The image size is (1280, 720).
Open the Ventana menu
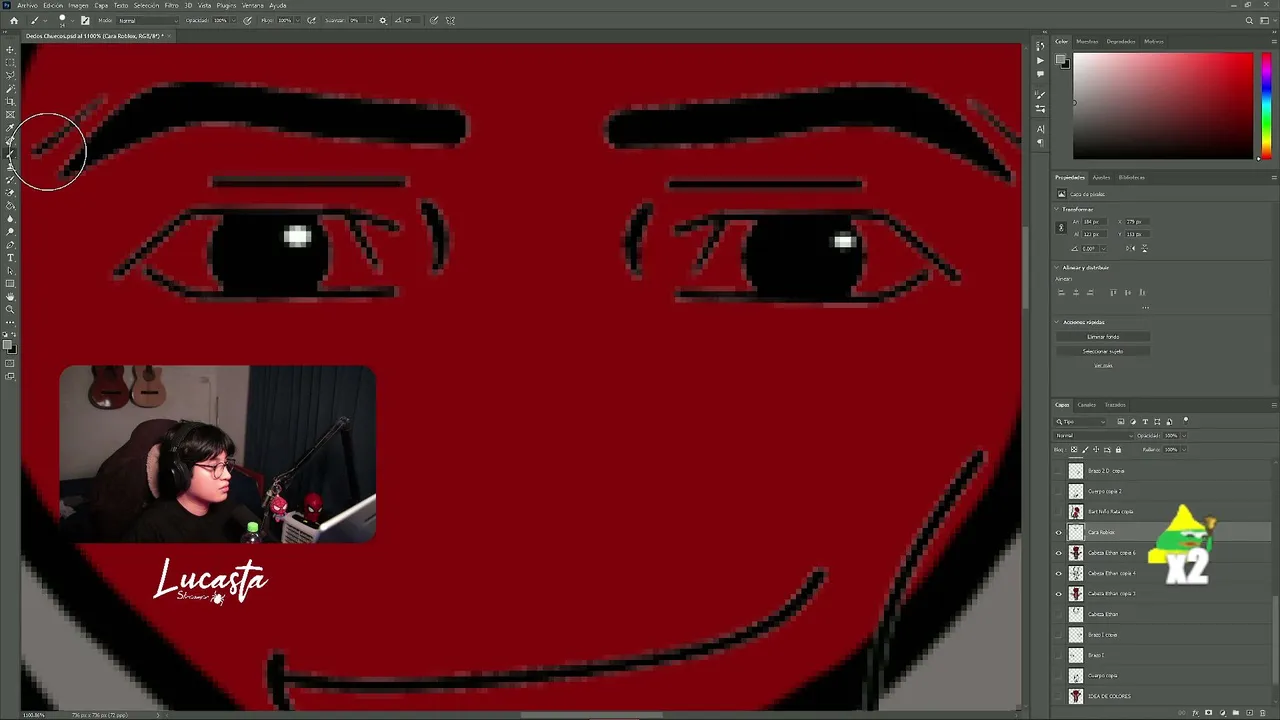tap(253, 5)
